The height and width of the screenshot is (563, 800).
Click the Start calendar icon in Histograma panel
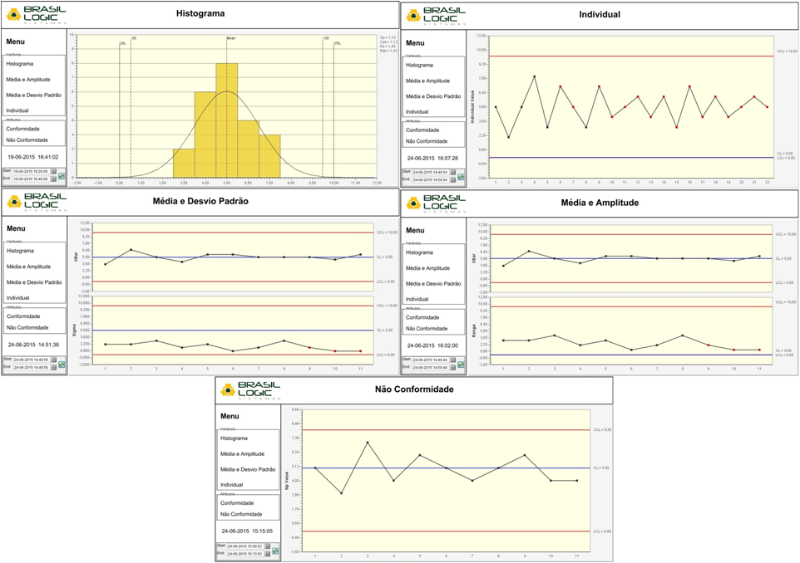pos(51,172)
